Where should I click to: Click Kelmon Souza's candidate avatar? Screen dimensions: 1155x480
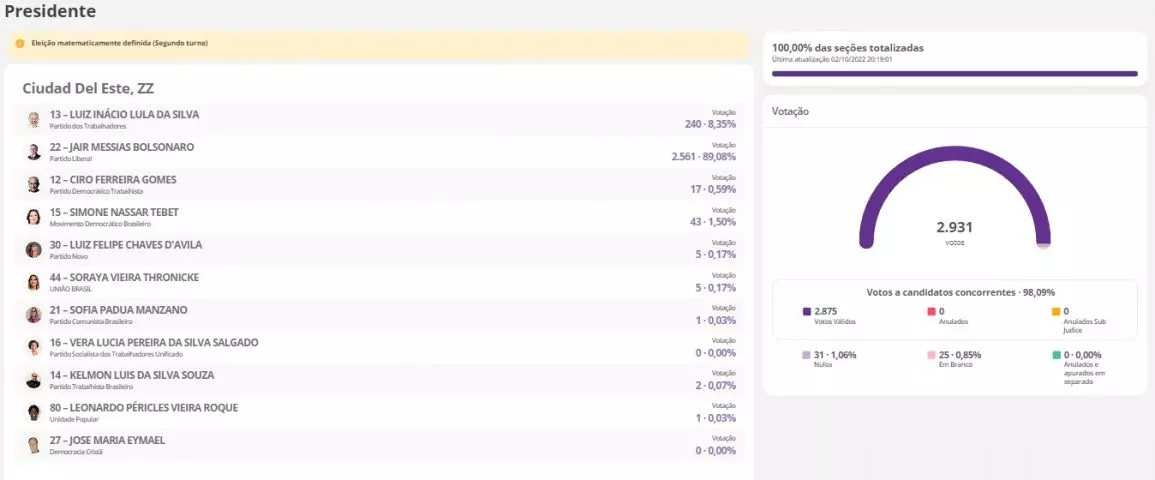click(x=34, y=380)
